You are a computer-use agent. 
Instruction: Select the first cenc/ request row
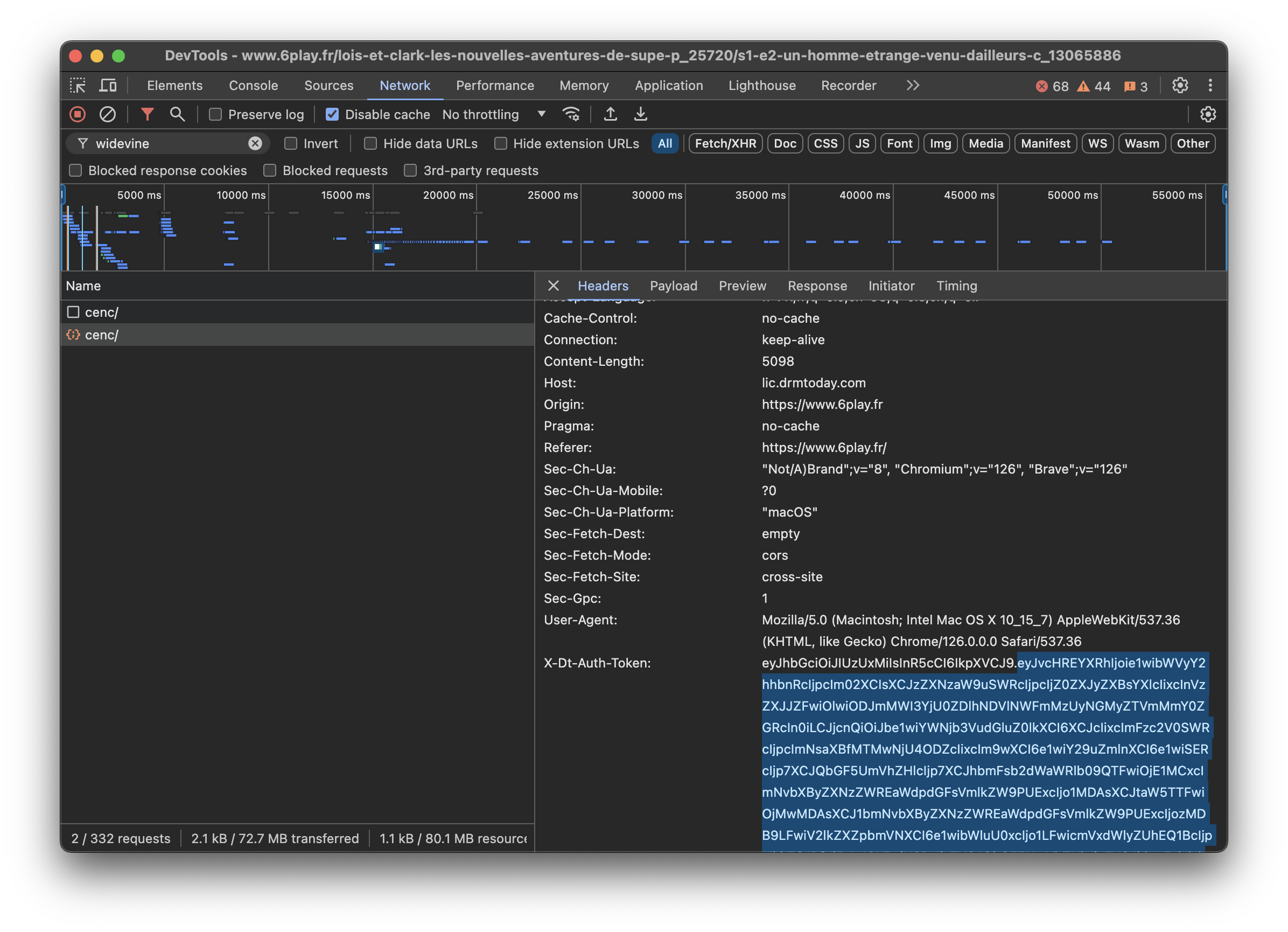coord(102,312)
